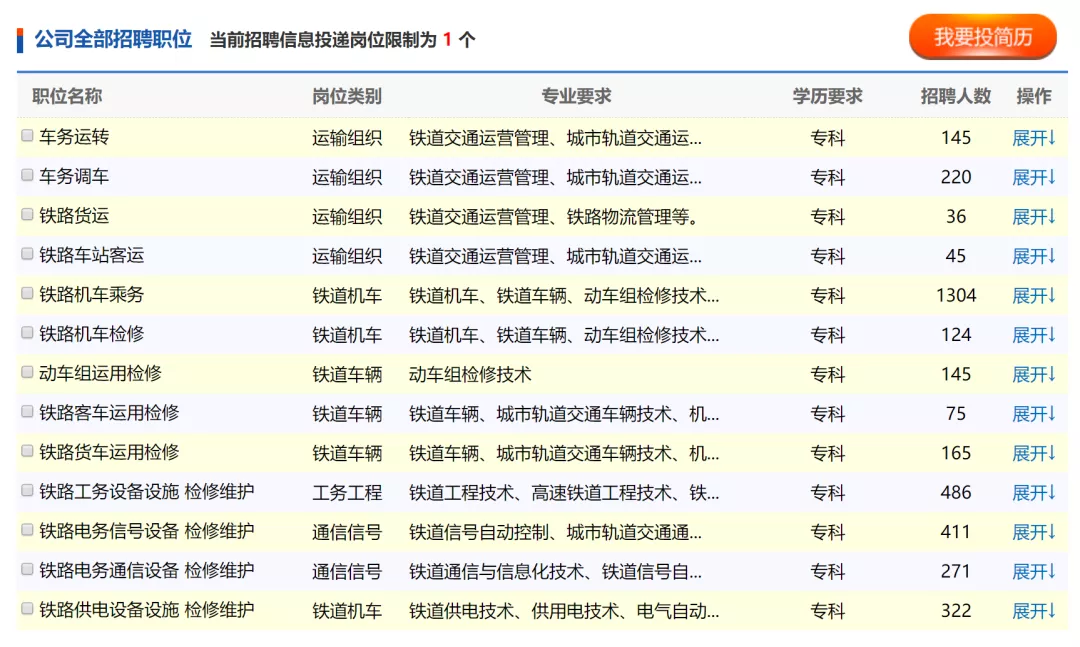
Task: Check the 铁路机车乘务 checkbox
Action: (28, 293)
